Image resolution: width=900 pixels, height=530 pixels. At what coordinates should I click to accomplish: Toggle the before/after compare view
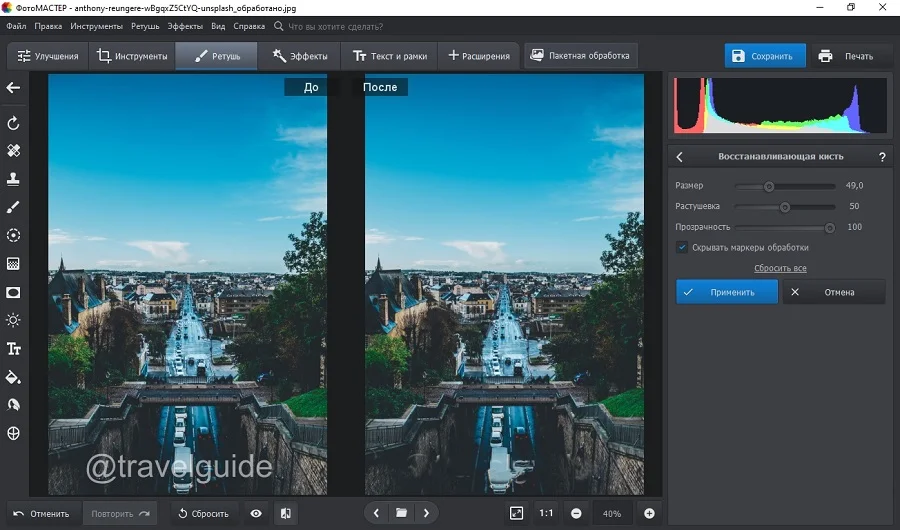pos(285,513)
